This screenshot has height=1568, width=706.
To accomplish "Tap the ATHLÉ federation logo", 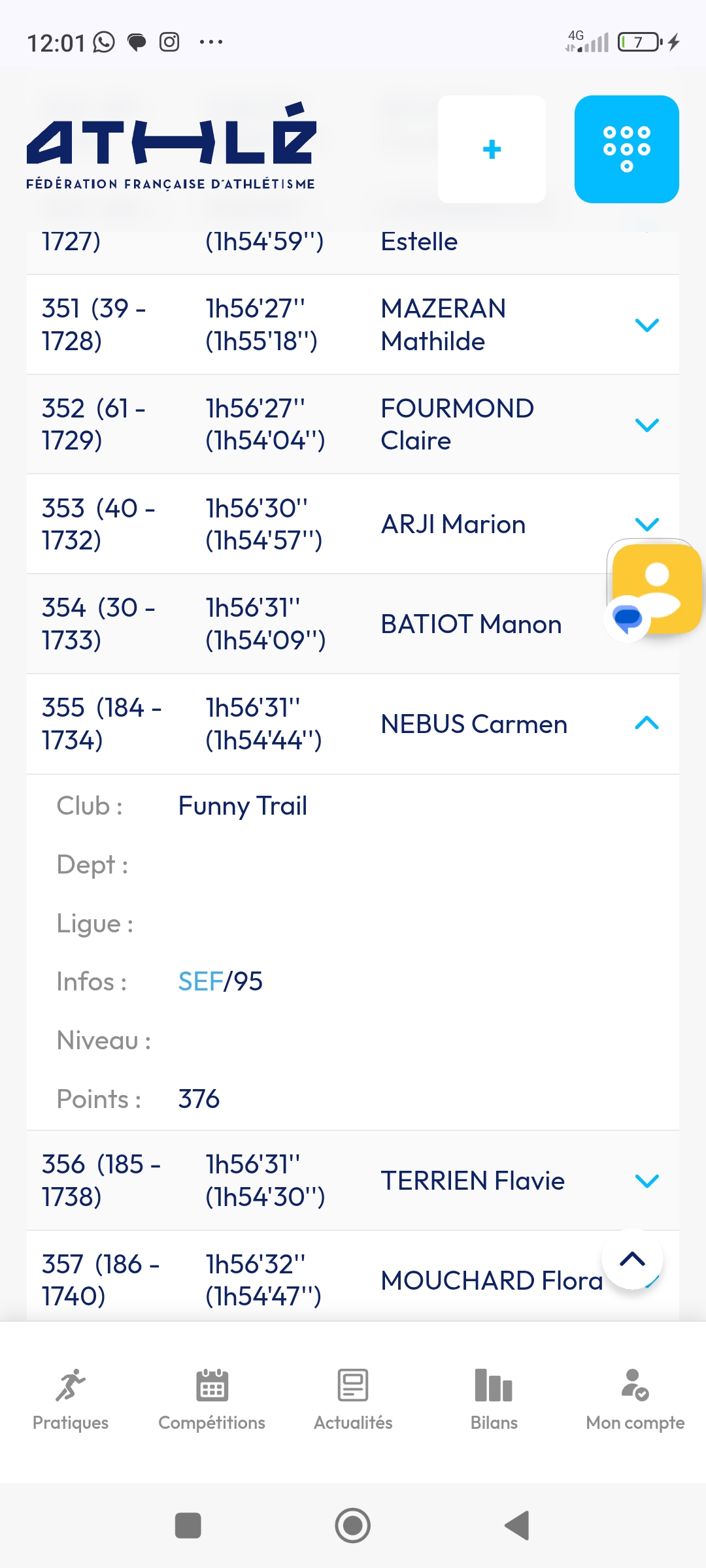I will [171, 147].
